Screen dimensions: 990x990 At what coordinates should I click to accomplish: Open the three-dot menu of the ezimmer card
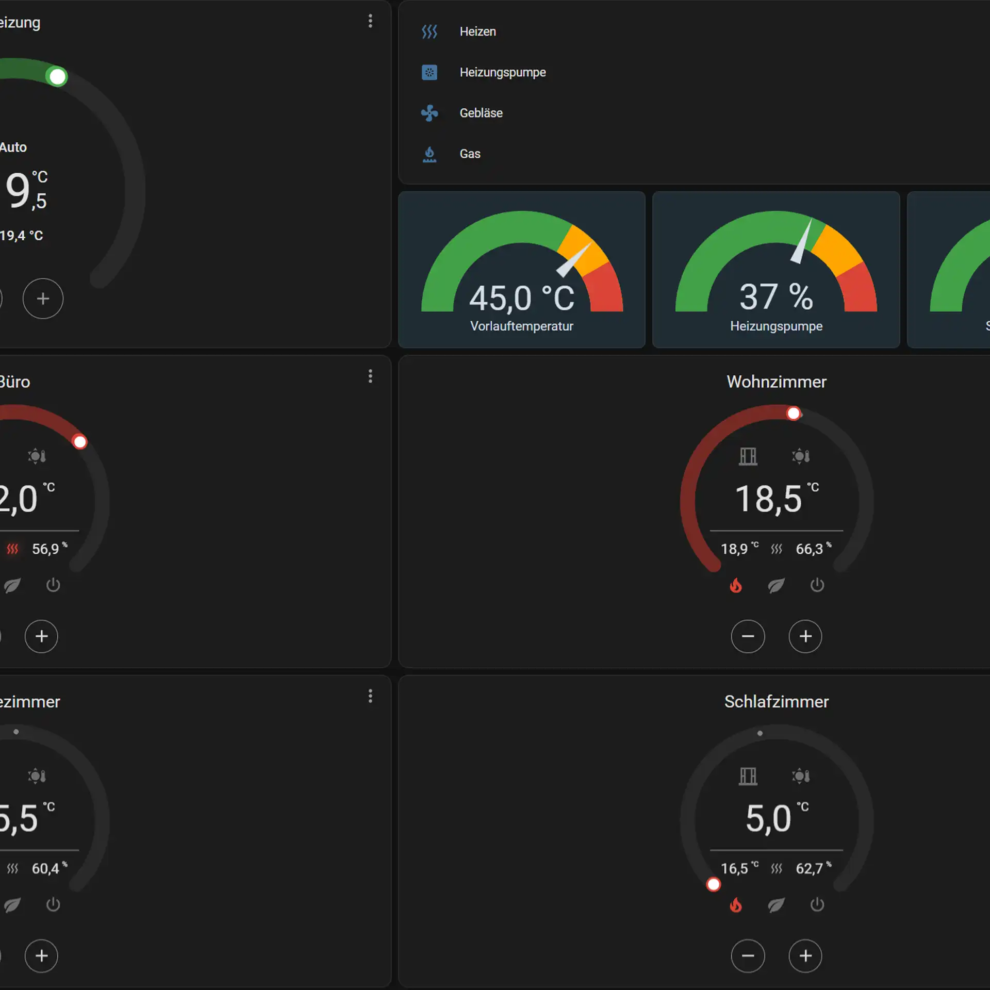371,696
